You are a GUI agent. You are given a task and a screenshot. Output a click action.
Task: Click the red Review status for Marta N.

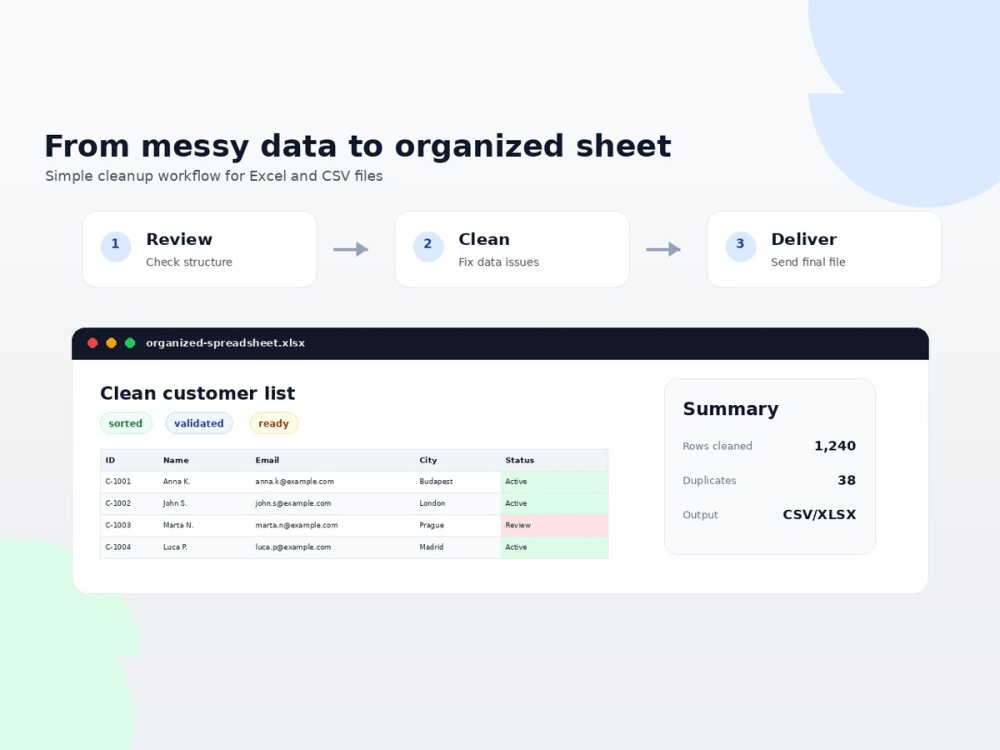click(554, 526)
